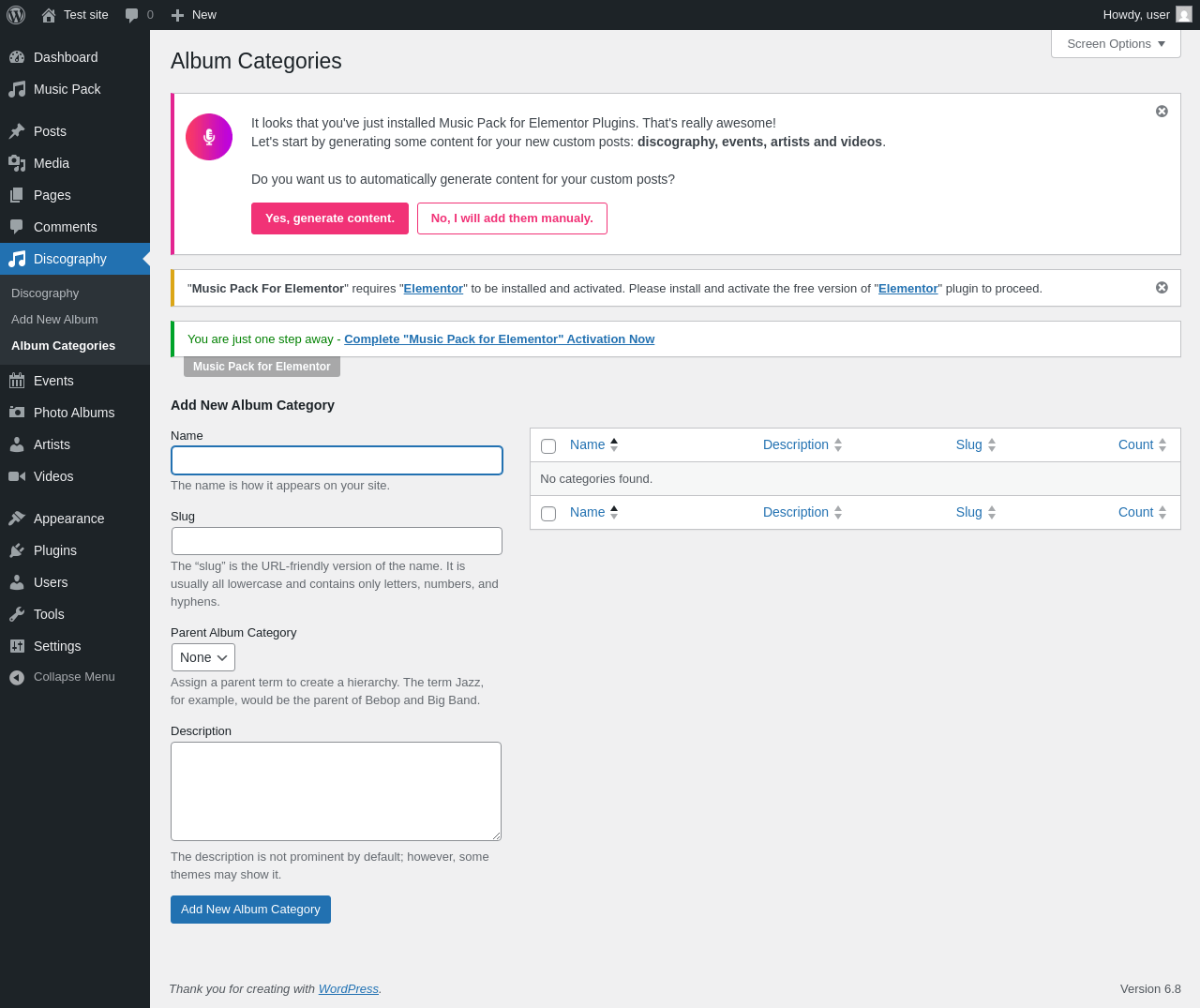
Task: Click the Pages icon in sidebar
Action: click(x=17, y=195)
